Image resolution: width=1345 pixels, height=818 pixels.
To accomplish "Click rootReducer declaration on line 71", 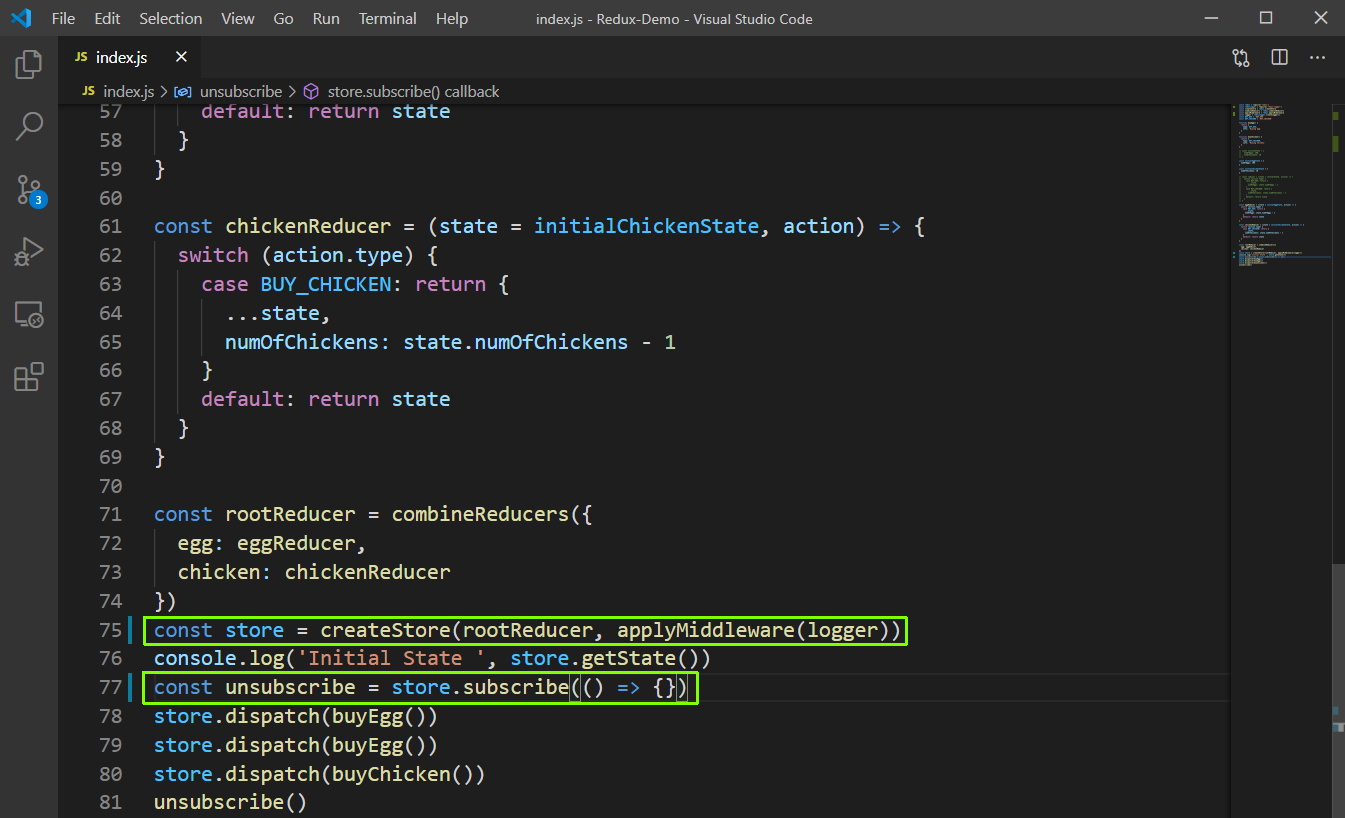I will 290,515.
